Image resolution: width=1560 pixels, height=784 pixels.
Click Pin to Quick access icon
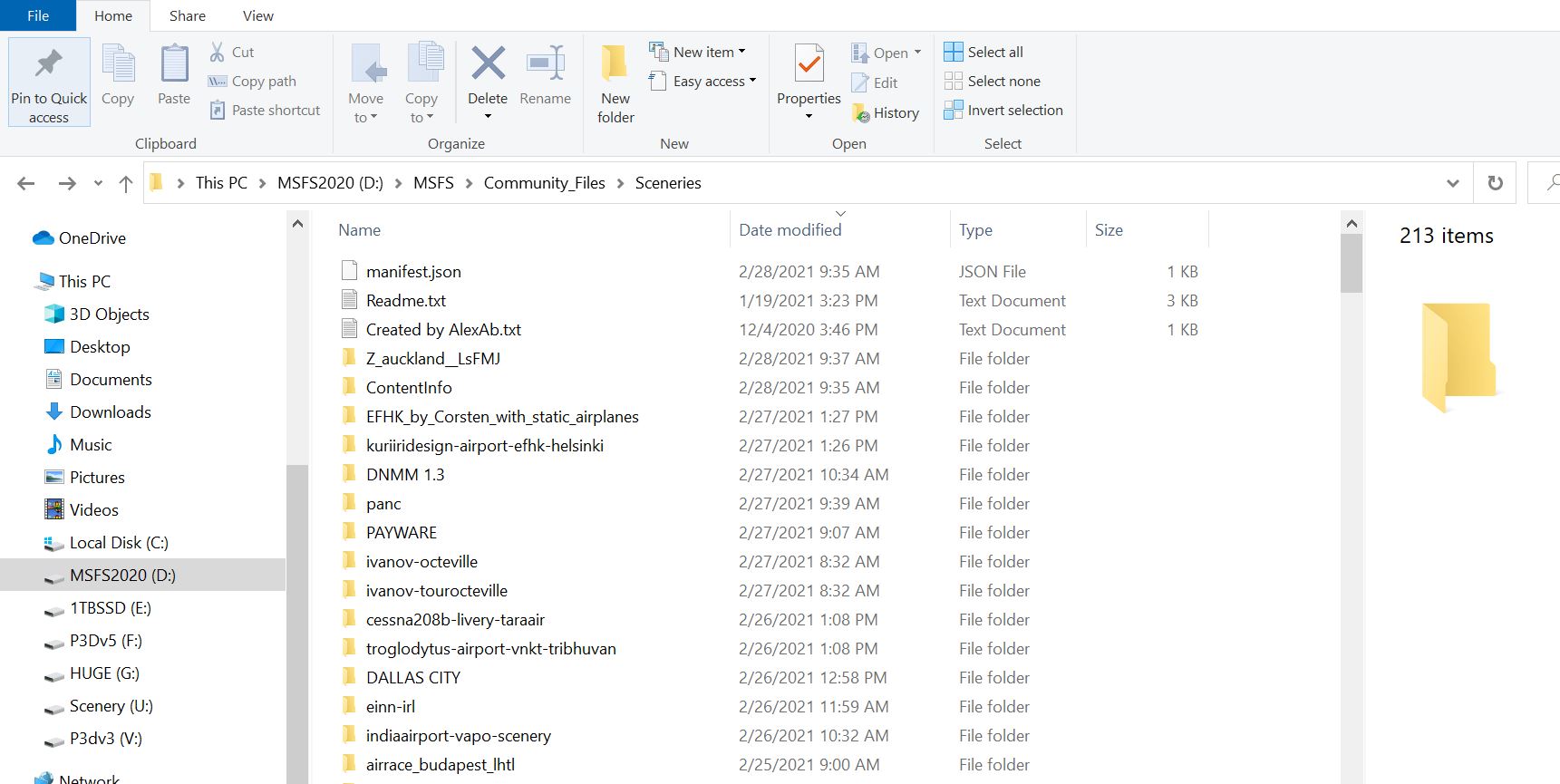coord(49,63)
